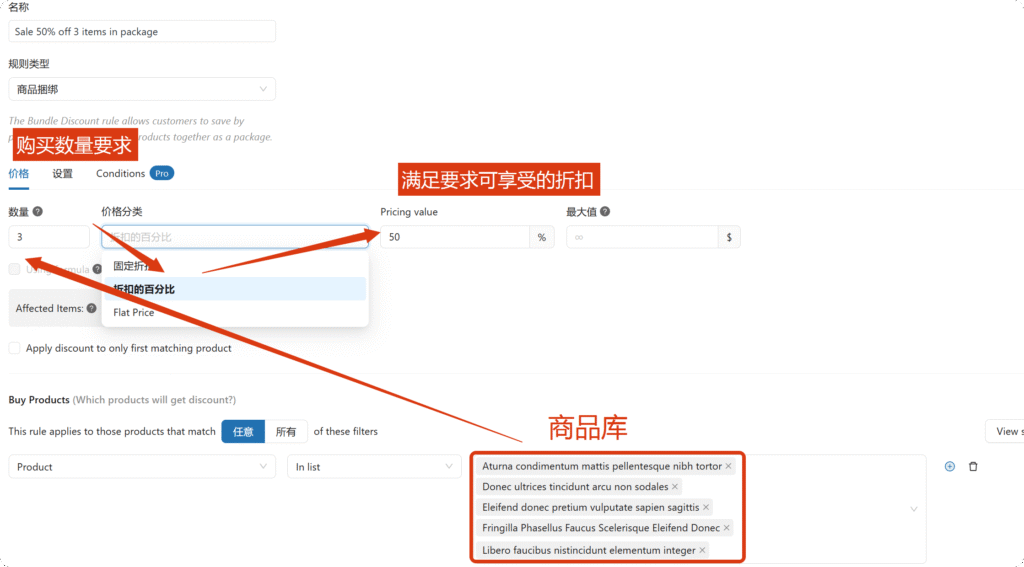This screenshot has width=1024, height=567.
Task: Open the 'In list' condition dropdown
Action: [373, 467]
